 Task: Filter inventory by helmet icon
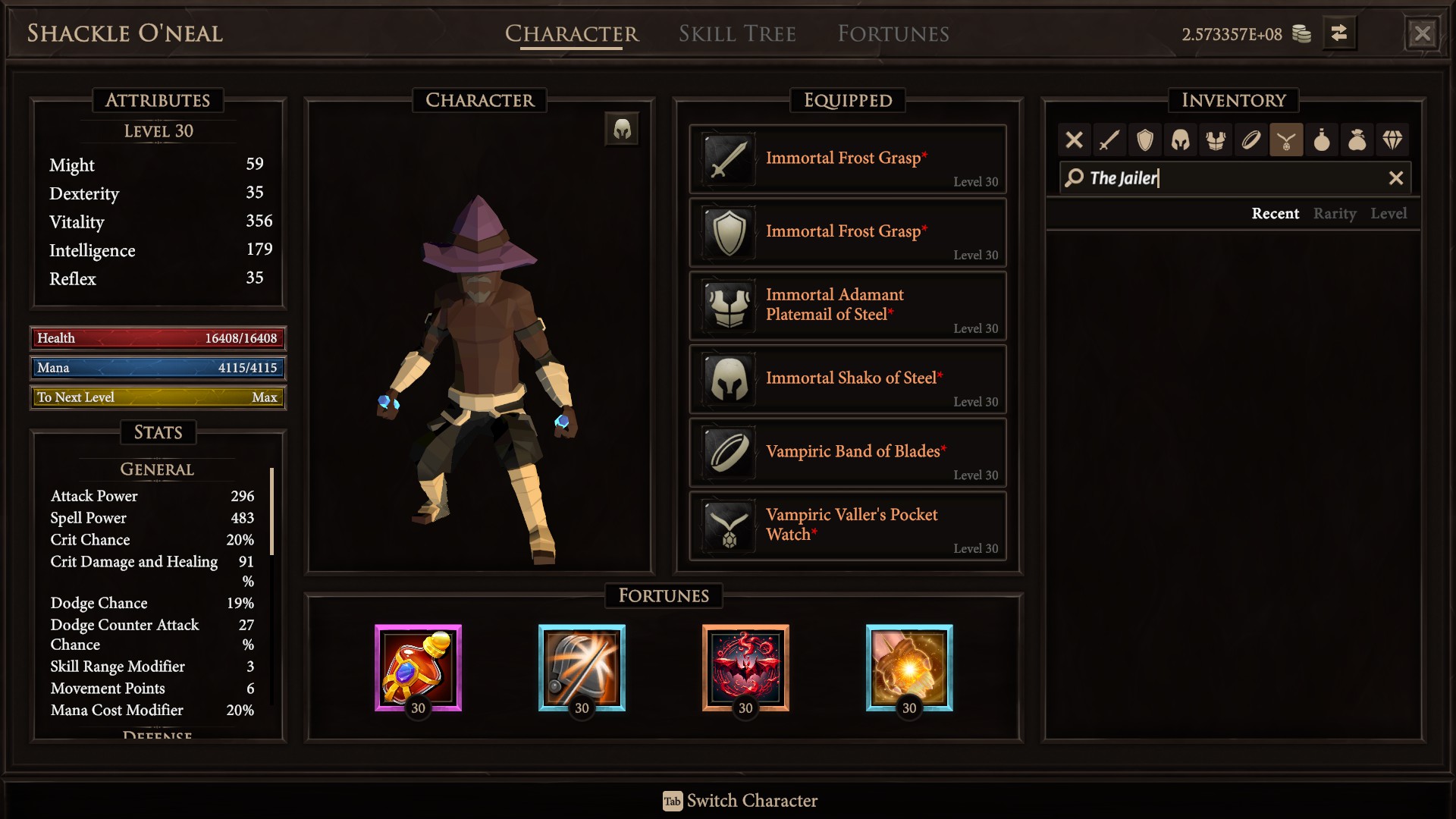[x=1181, y=140]
